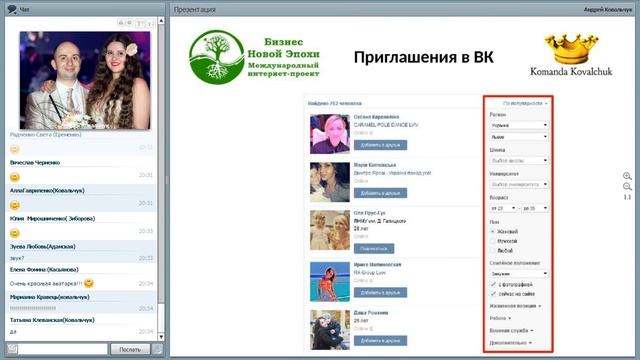Open the RA Group Lviv user's beach avatar
Image resolution: width=640 pixels, height=360 pixels.
(x=330, y=282)
